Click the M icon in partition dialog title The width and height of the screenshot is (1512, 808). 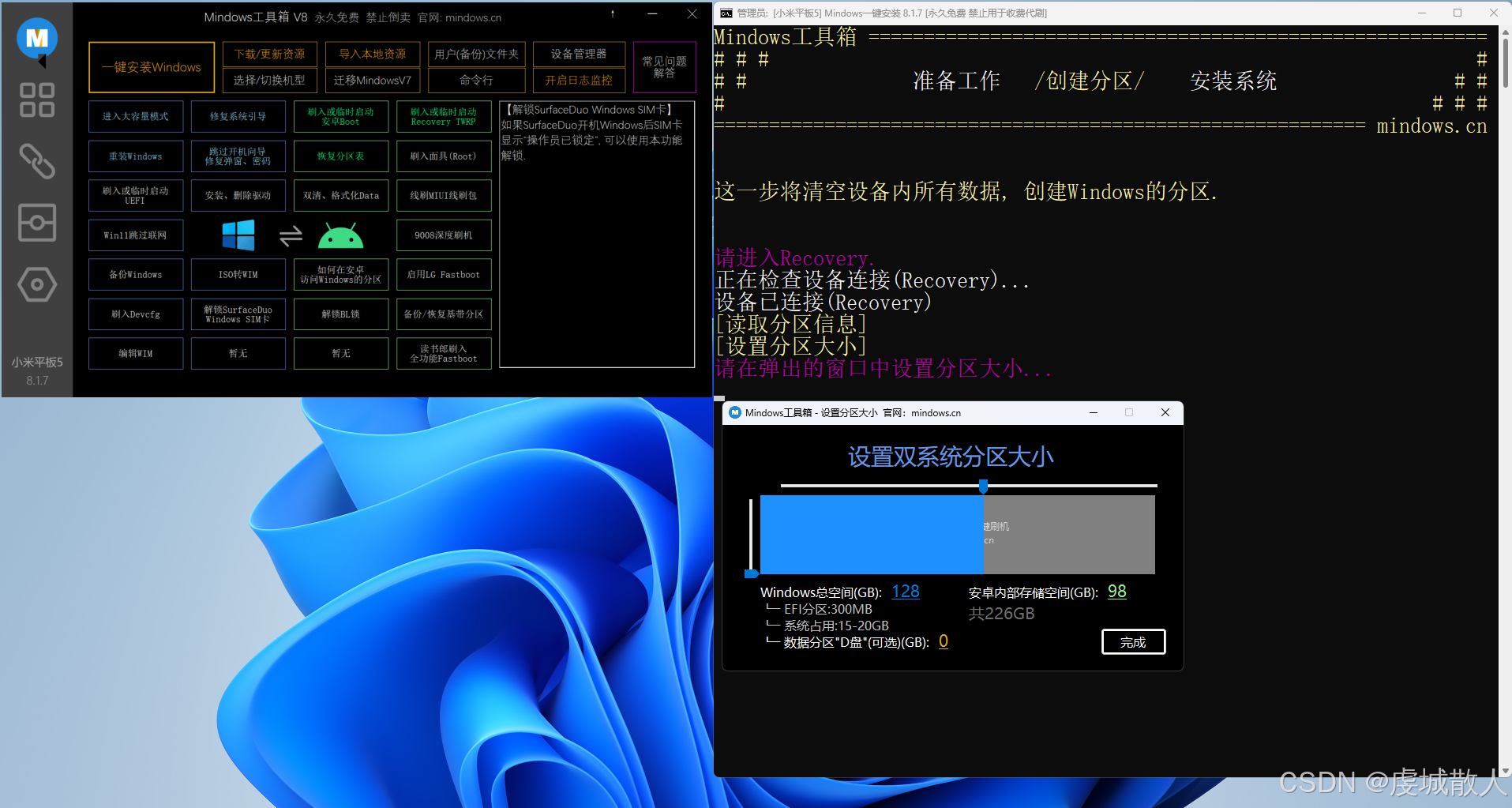click(x=735, y=412)
